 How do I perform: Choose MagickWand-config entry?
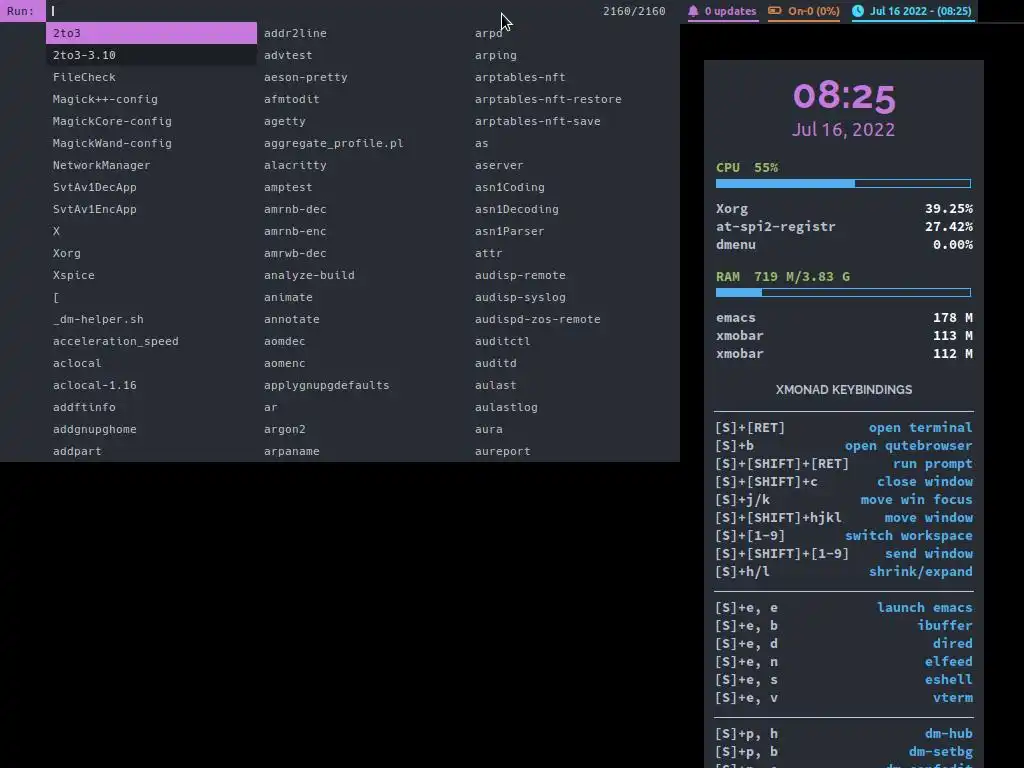coord(112,143)
